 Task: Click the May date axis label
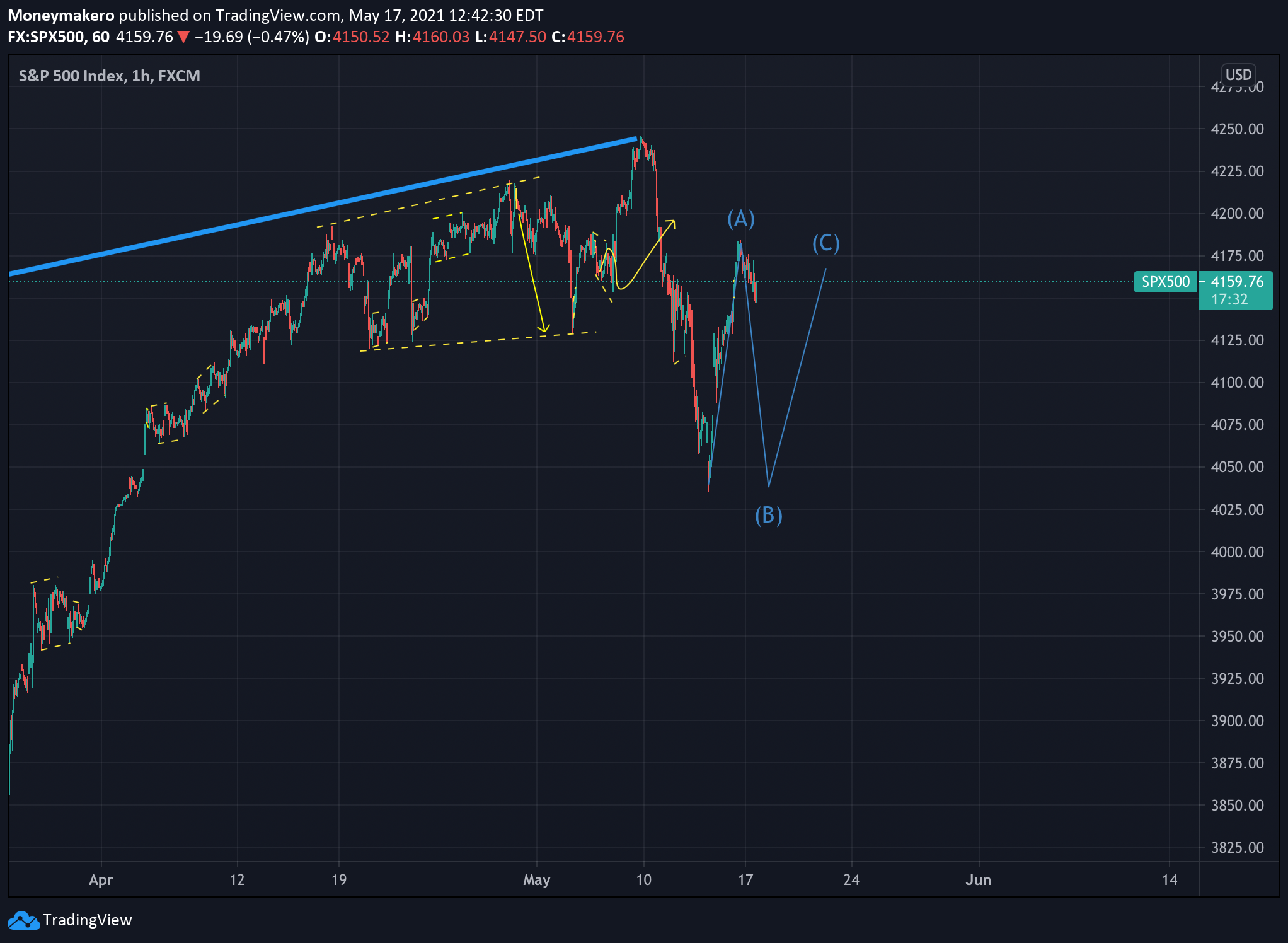pyautogui.click(x=536, y=880)
